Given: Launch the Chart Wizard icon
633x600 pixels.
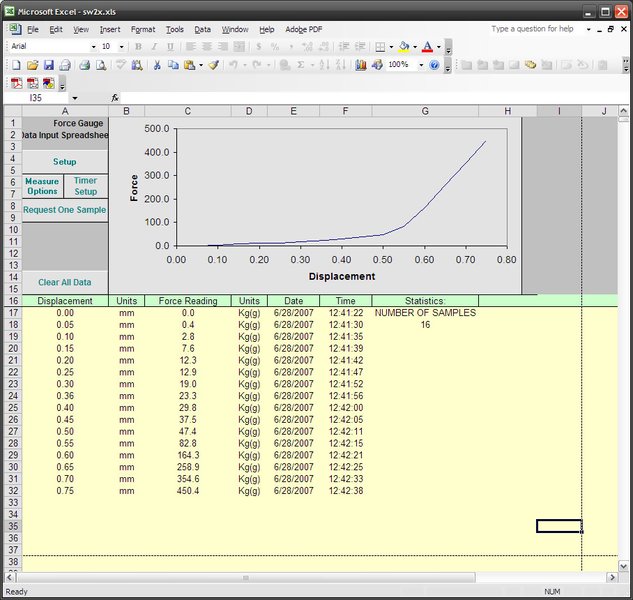Looking at the screenshot, I should tap(361, 65).
